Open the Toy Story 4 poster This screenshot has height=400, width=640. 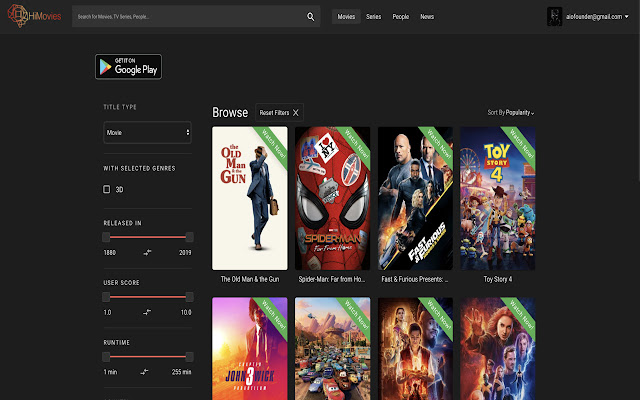pos(498,198)
